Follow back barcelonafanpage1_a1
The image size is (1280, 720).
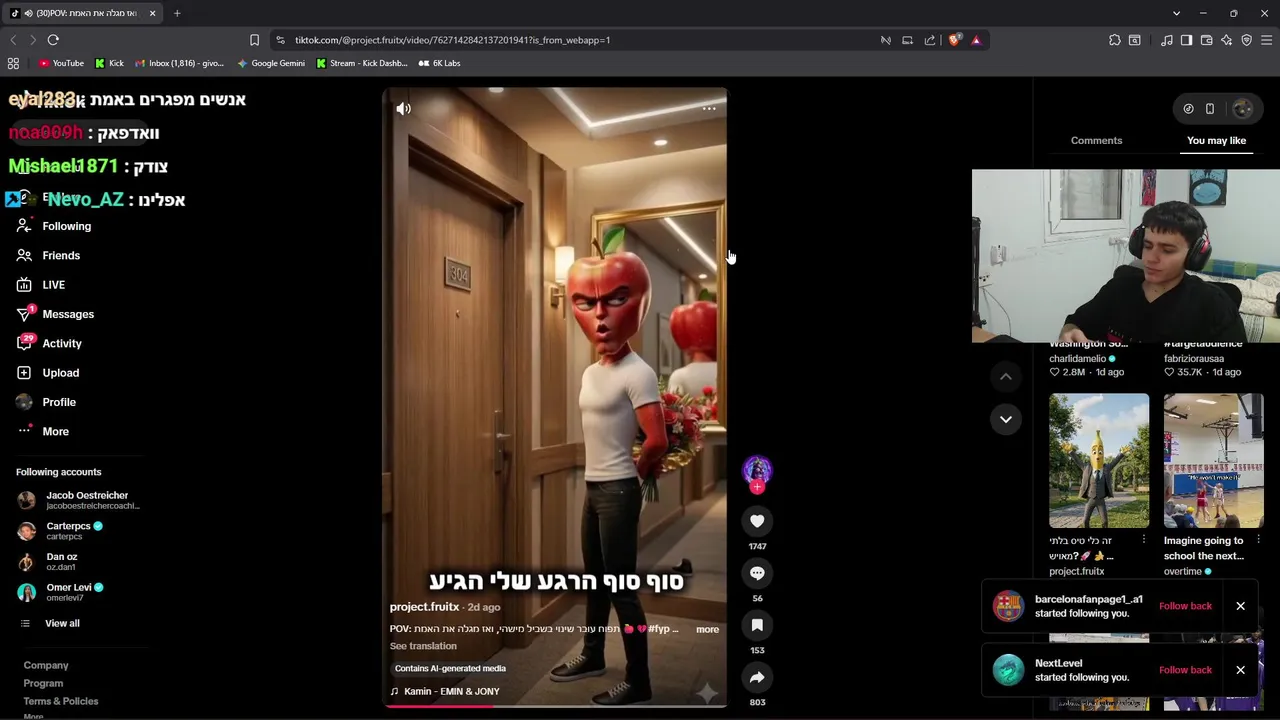coord(1185,606)
